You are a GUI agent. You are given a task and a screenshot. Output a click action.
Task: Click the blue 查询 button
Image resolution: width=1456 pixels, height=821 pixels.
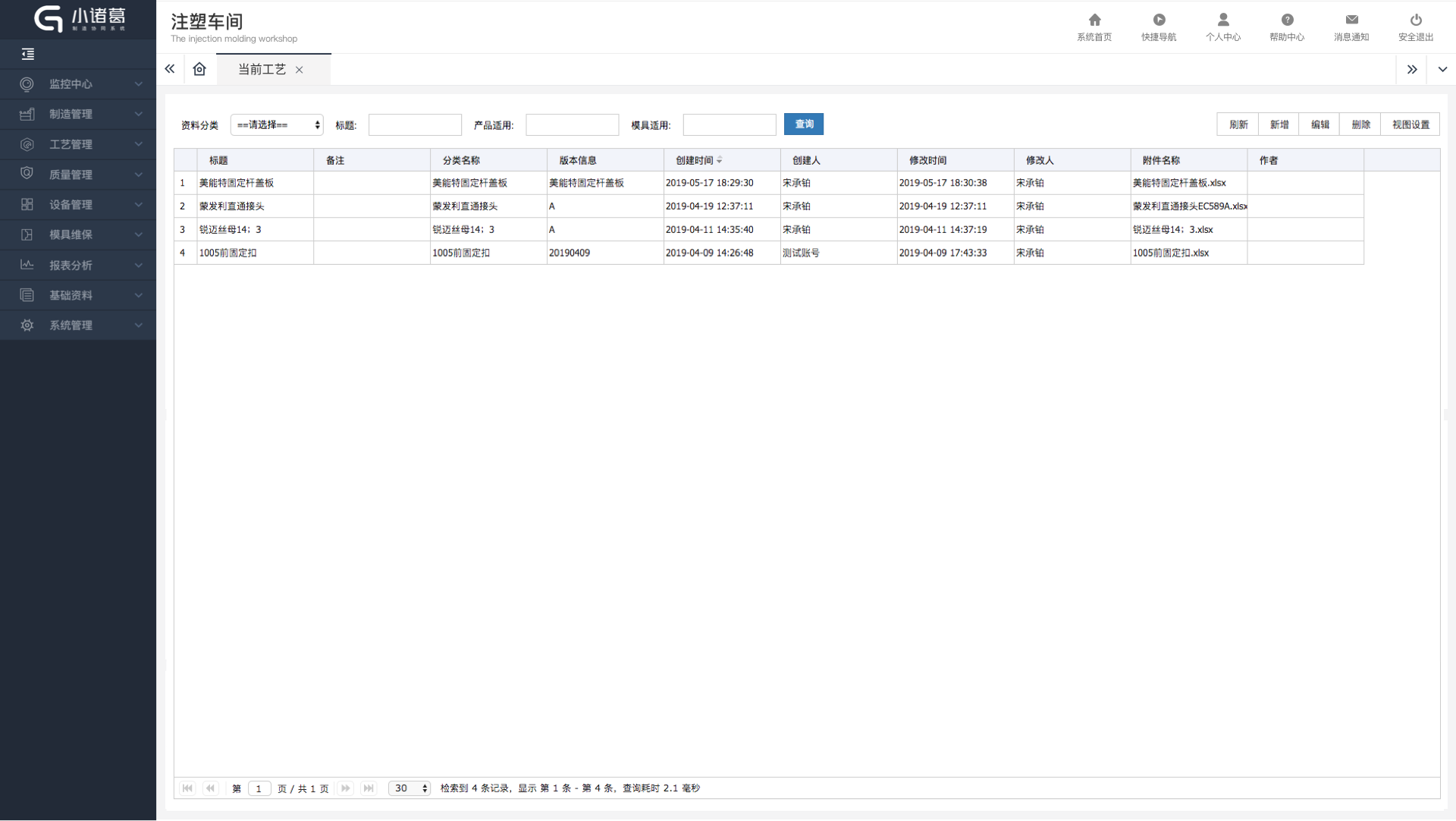803,124
